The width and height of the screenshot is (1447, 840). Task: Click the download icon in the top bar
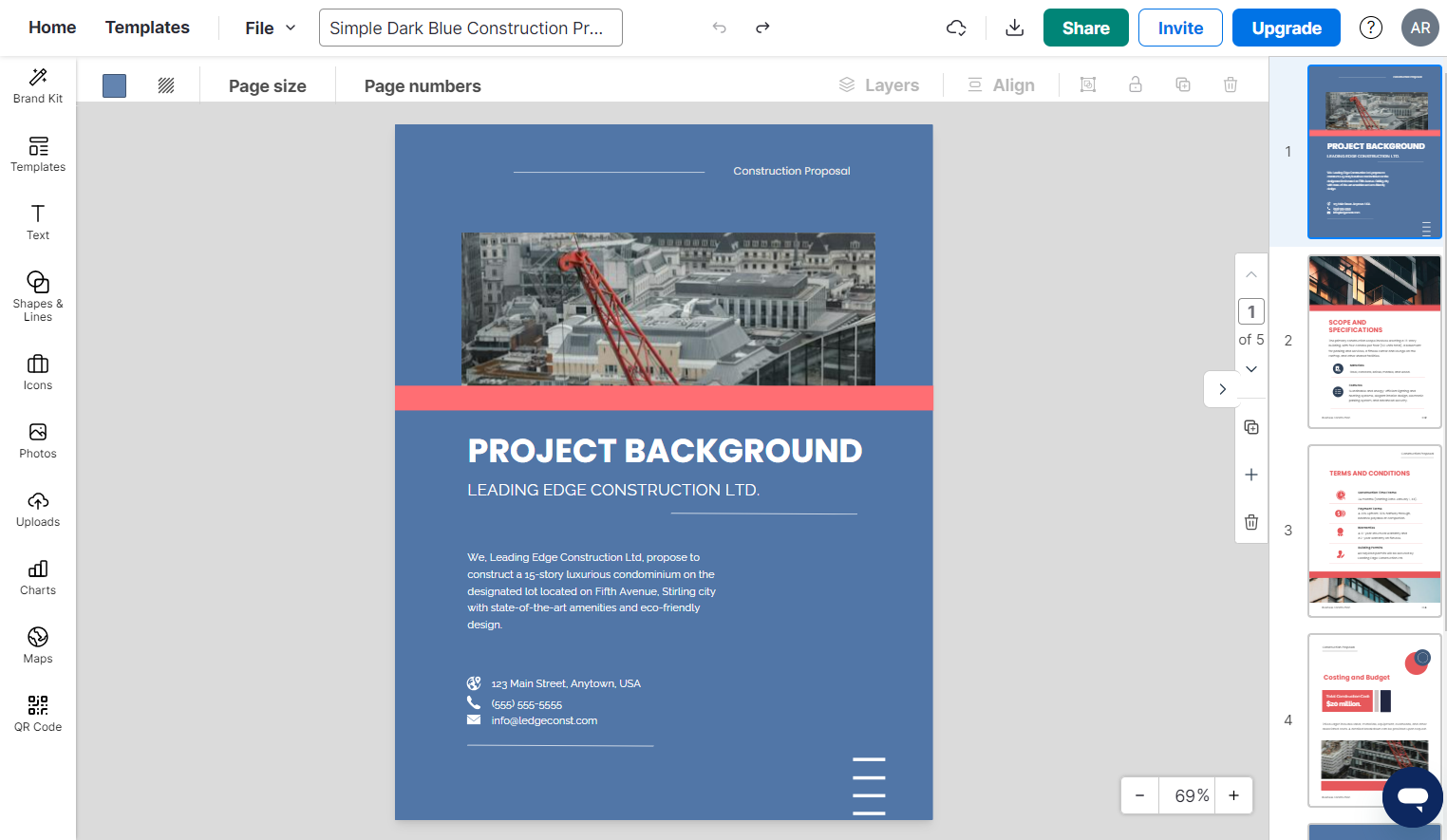pos(1014,28)
